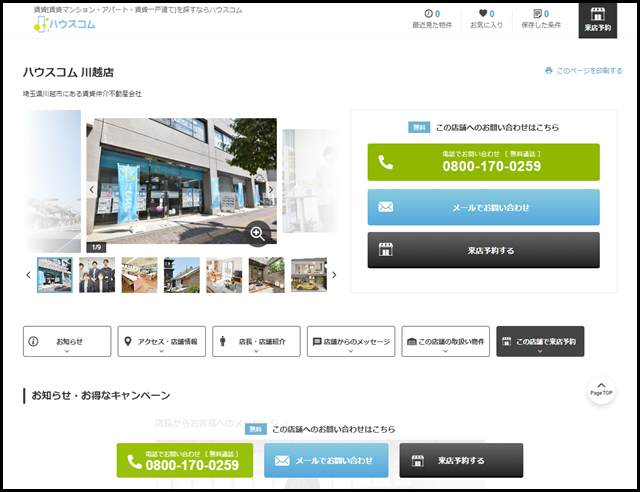Show previous photo in main slideshow
The height and width of the screenshot is (492, 640).
coord(92,189)
